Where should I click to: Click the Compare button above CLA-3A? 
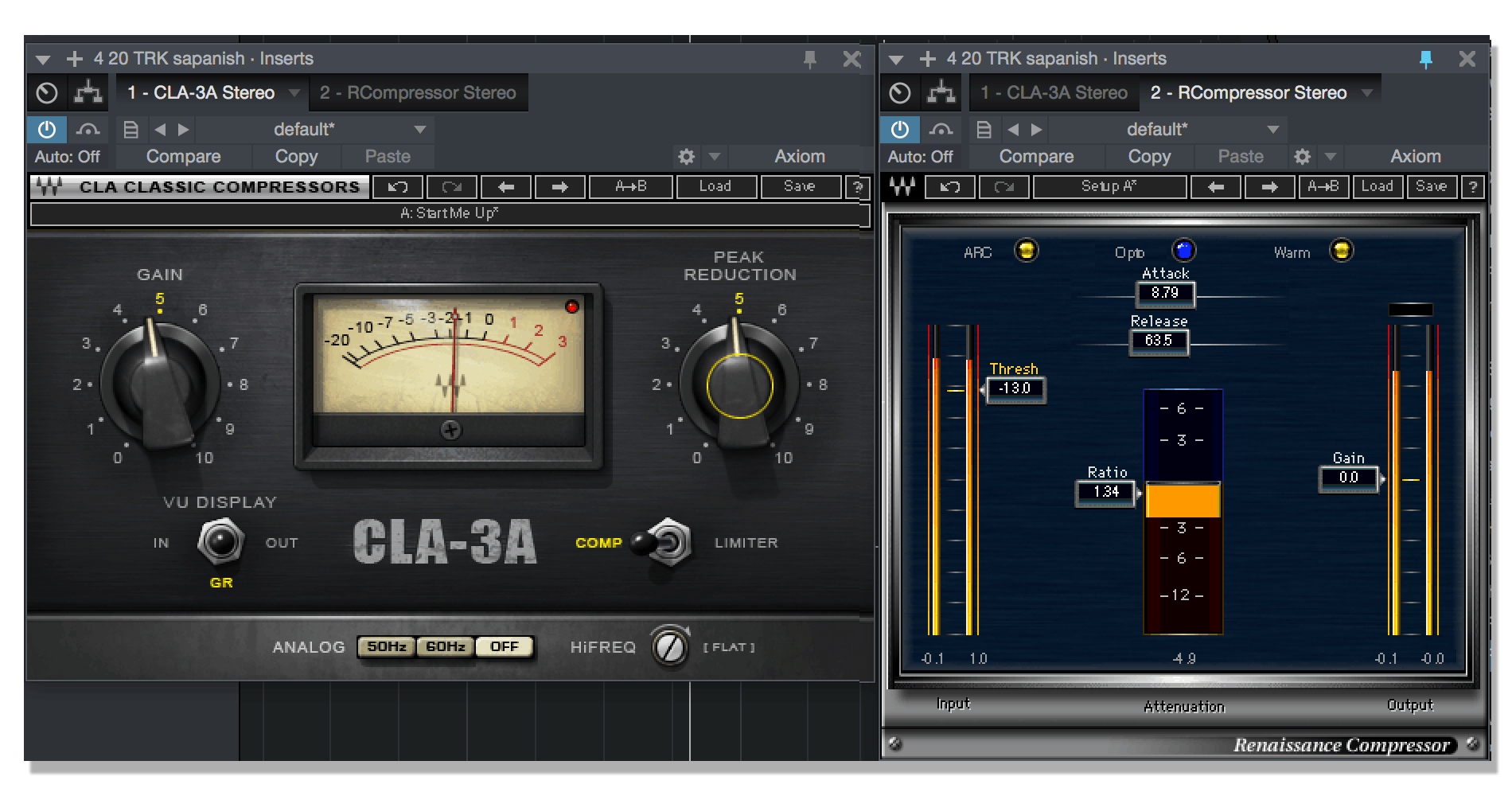pyautogui.click(x=183, y=156)
